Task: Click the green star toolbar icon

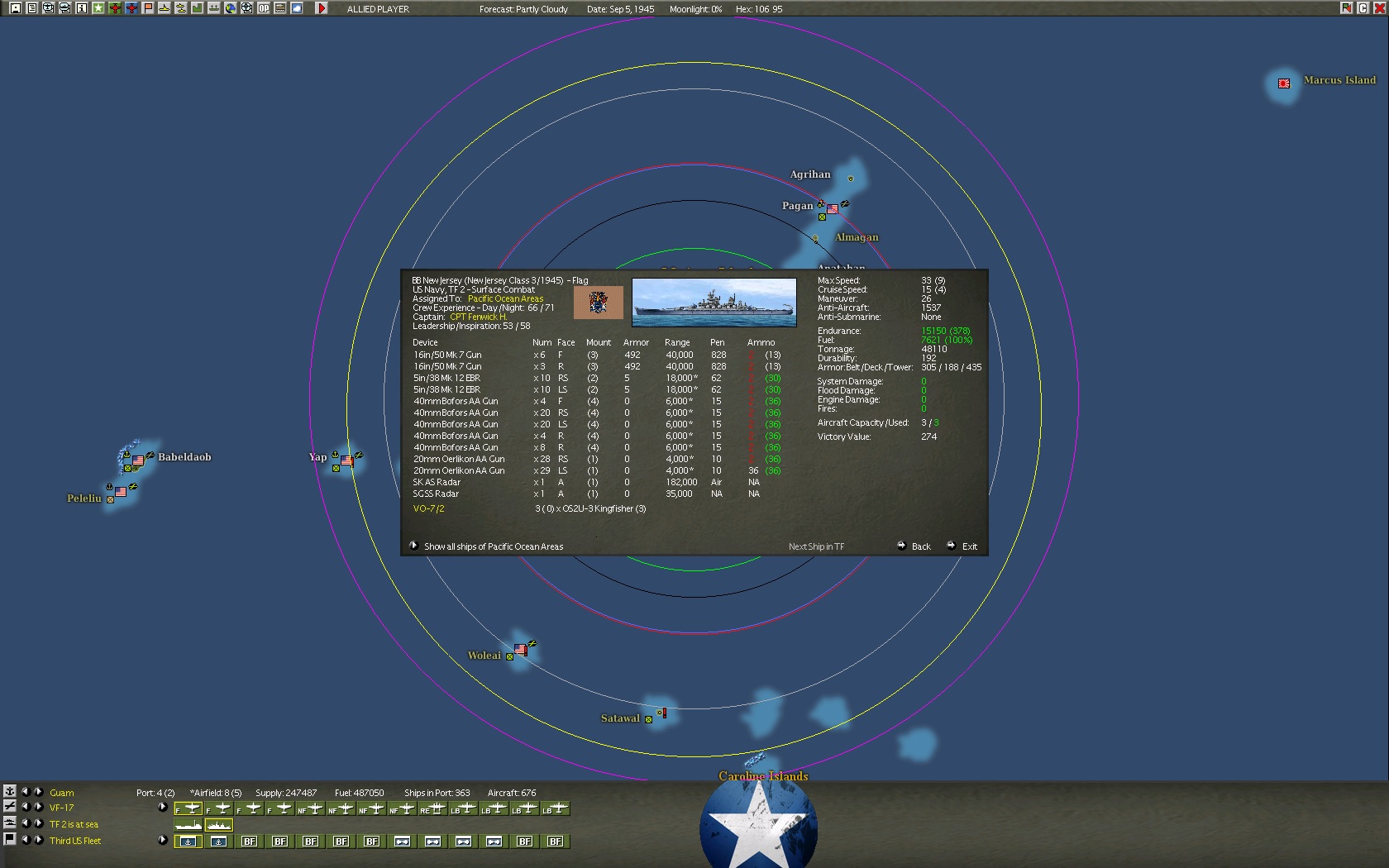Action: click(x=98, y=8)
